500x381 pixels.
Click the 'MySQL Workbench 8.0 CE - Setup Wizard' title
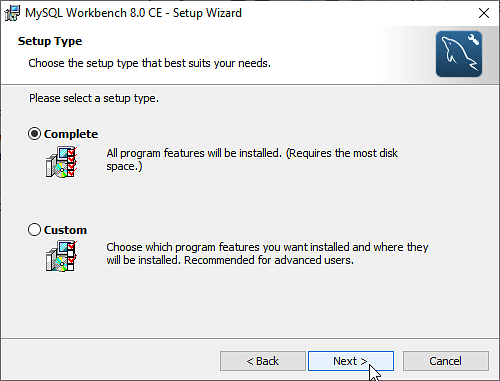click(x=133, y=13)
